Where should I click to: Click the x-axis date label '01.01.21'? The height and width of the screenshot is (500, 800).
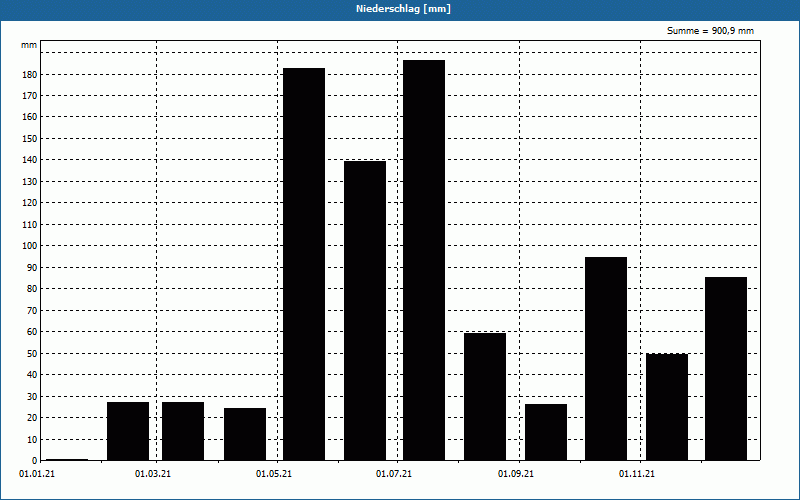pyautogui.click(x=37, y=474)
